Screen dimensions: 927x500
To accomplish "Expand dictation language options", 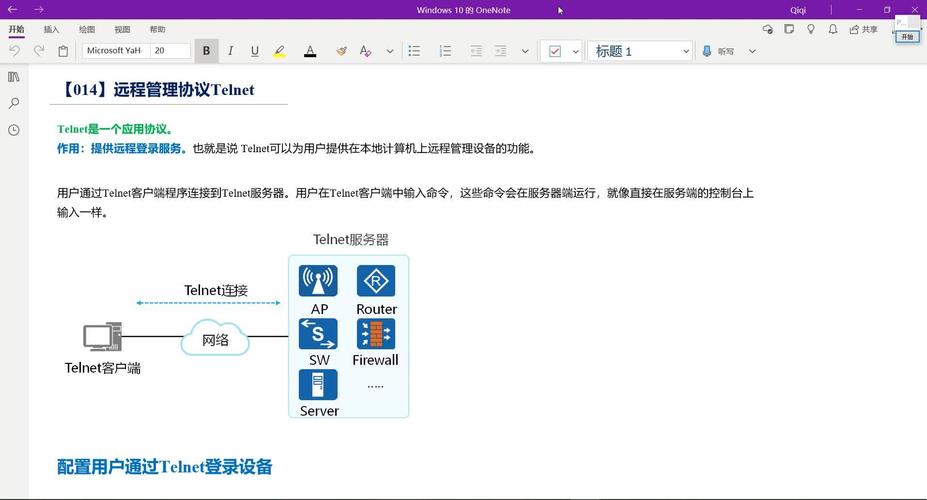I will [x=752, y=51].
